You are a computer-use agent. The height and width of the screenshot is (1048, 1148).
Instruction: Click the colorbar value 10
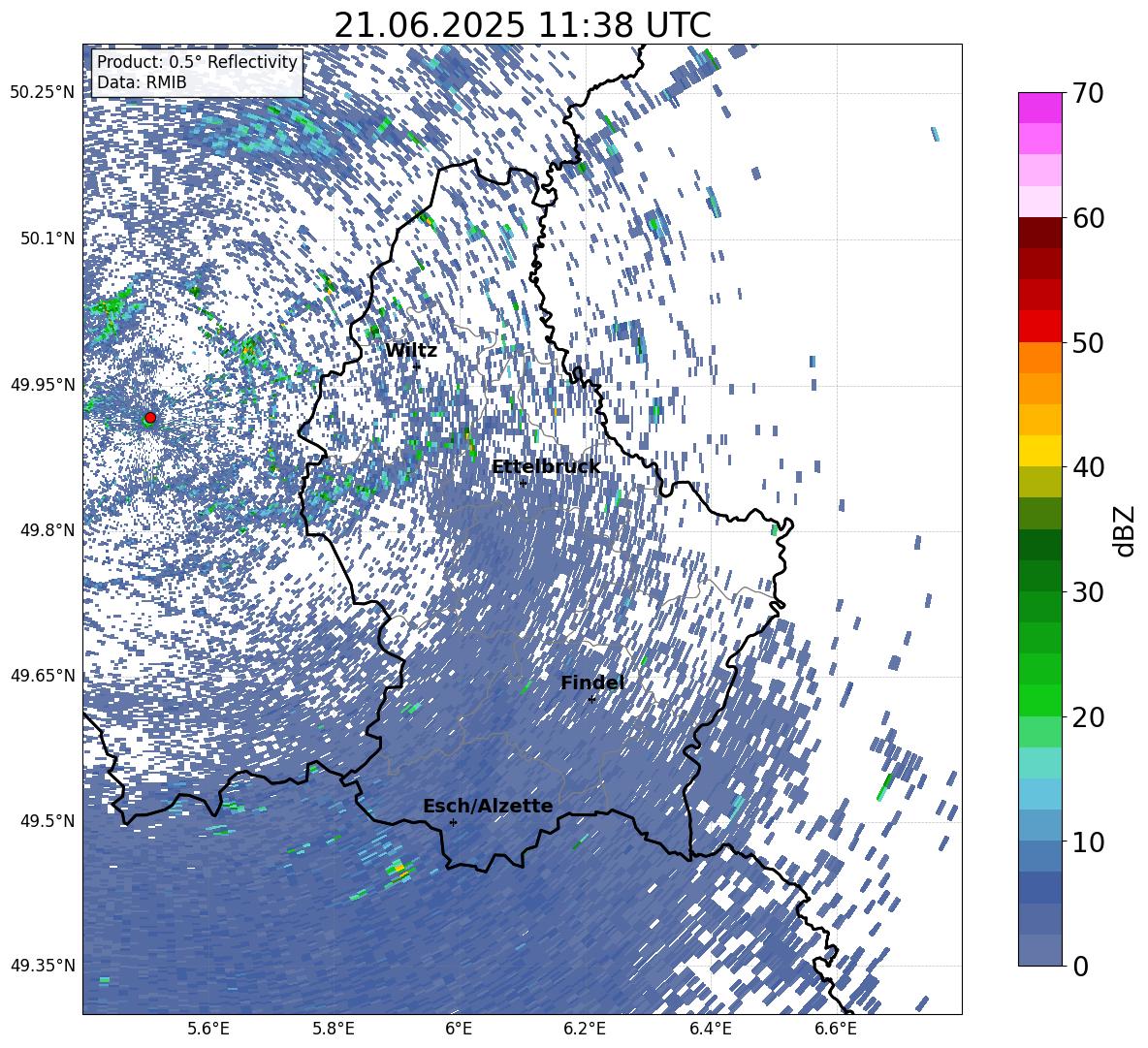pyautogui.click(x=1088, y=842)
